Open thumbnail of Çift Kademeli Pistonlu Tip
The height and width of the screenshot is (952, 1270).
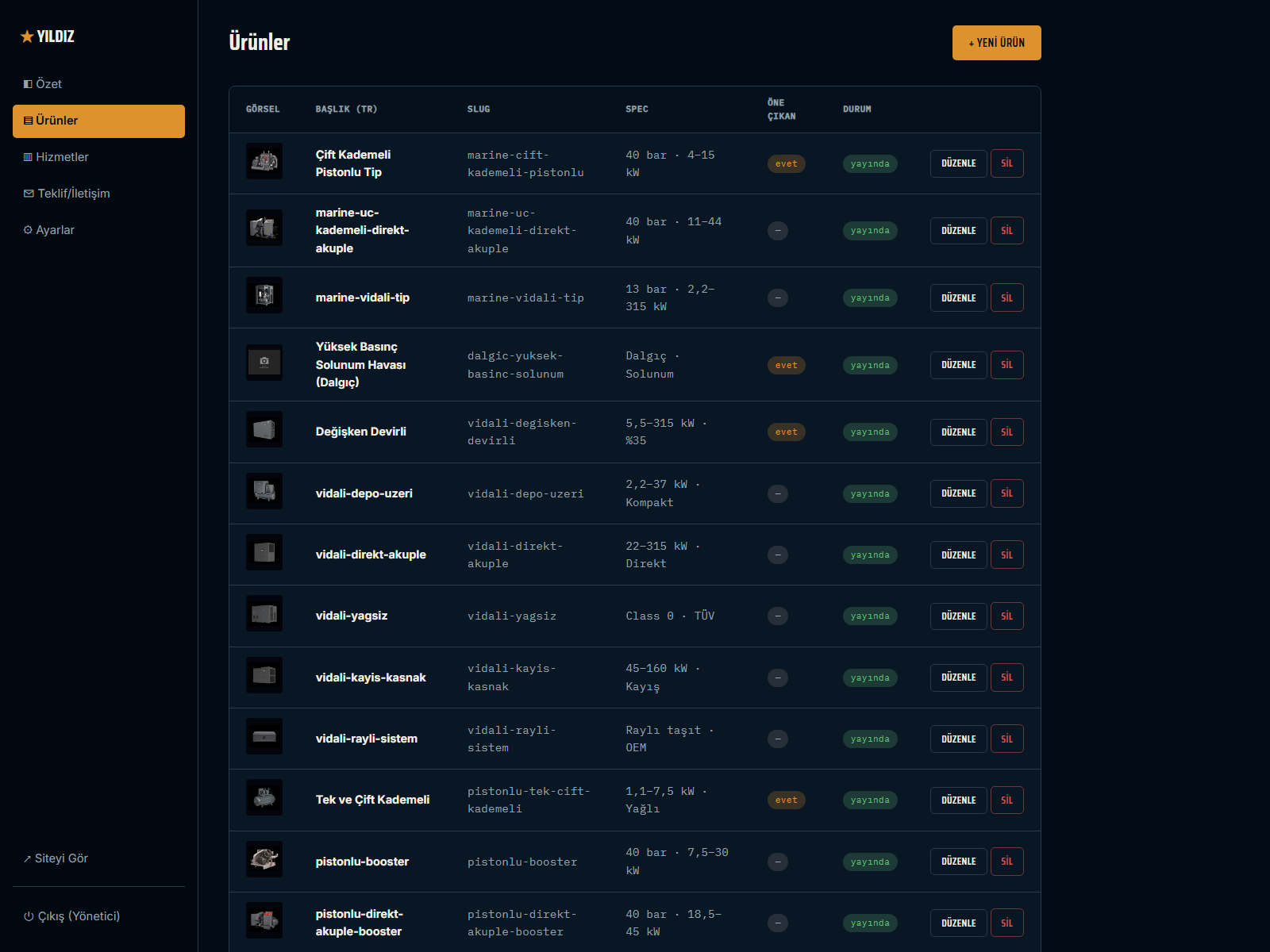coord(264,161)
